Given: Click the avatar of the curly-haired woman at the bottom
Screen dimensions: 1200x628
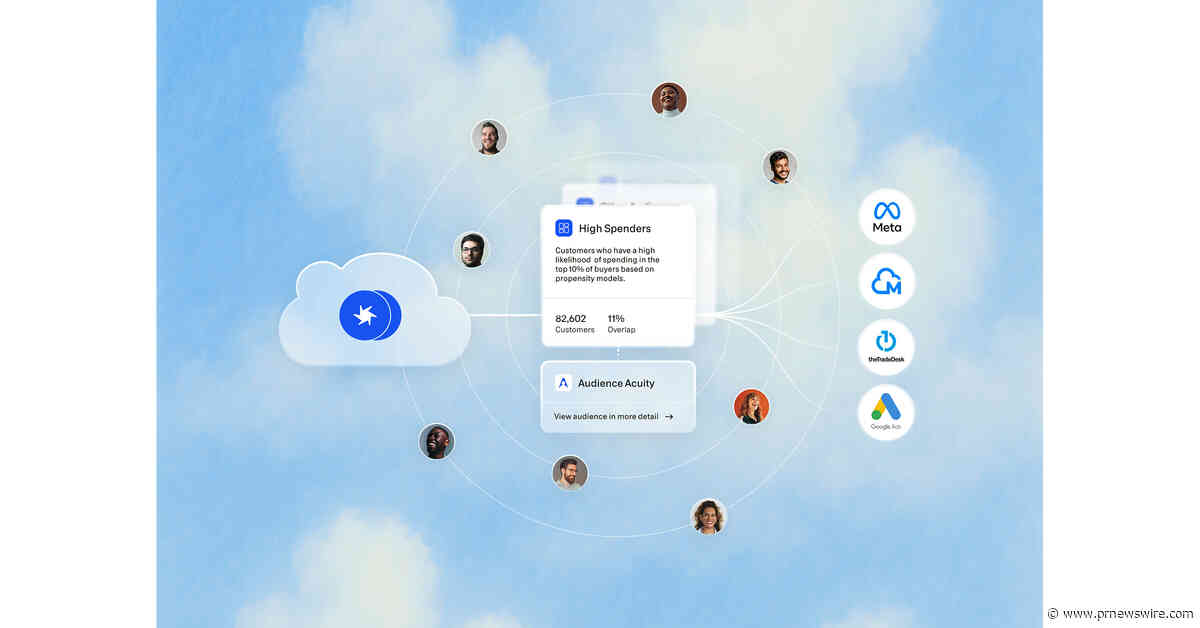Looking at the screenshot, I should tap(708, 516).
